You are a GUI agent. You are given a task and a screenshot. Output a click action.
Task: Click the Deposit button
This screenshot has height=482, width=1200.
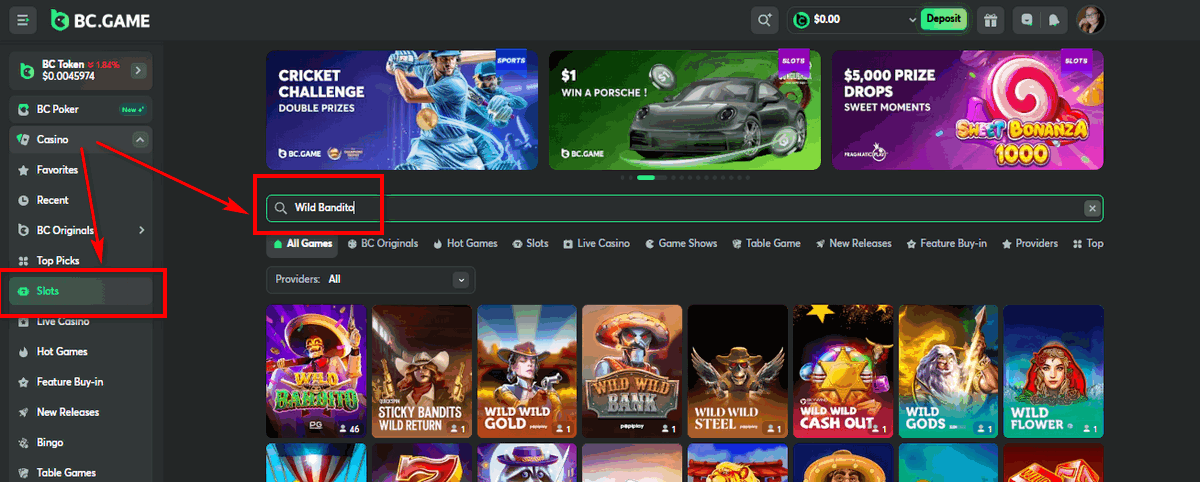click(943, 19)
